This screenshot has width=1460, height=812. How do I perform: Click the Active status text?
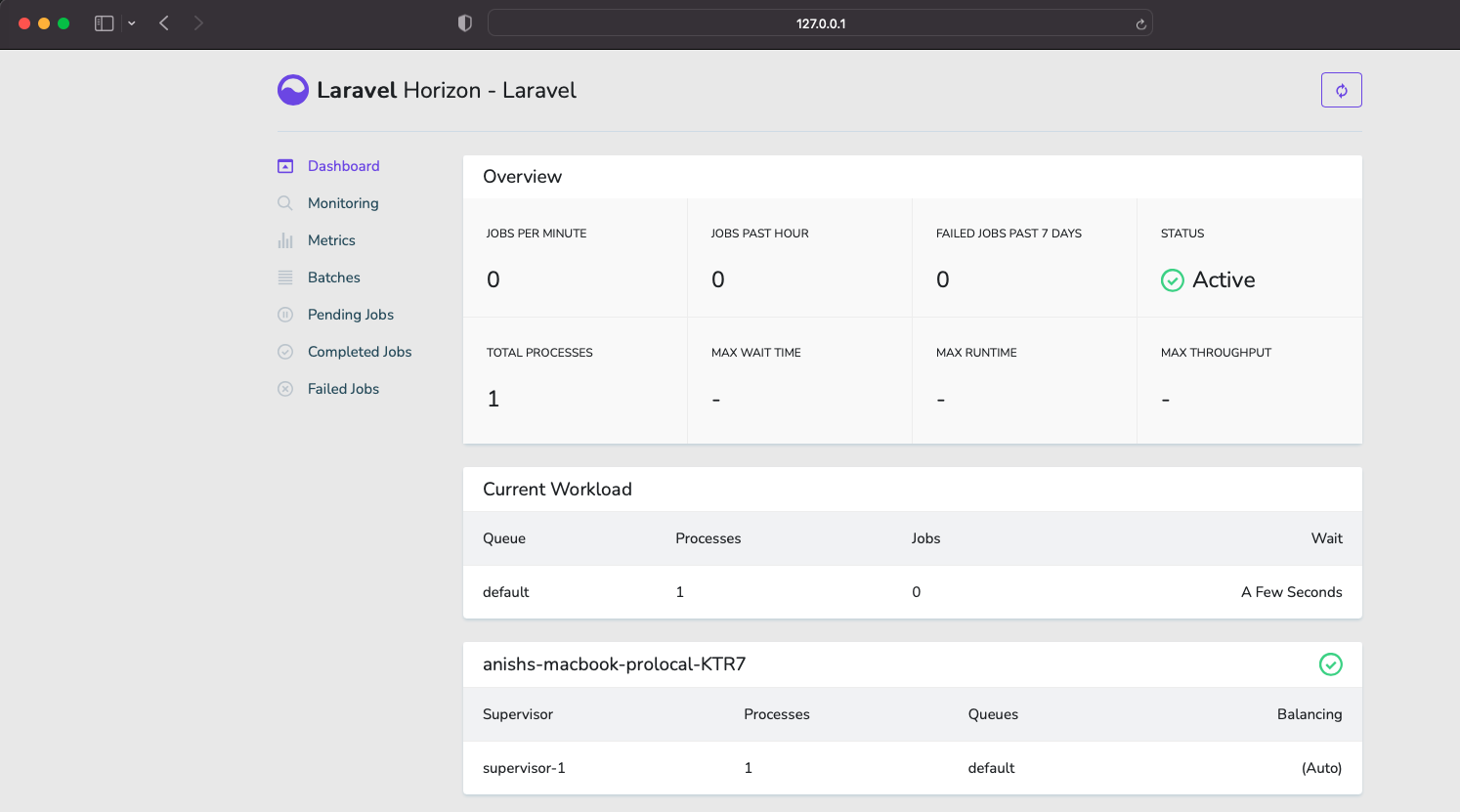1224,280
